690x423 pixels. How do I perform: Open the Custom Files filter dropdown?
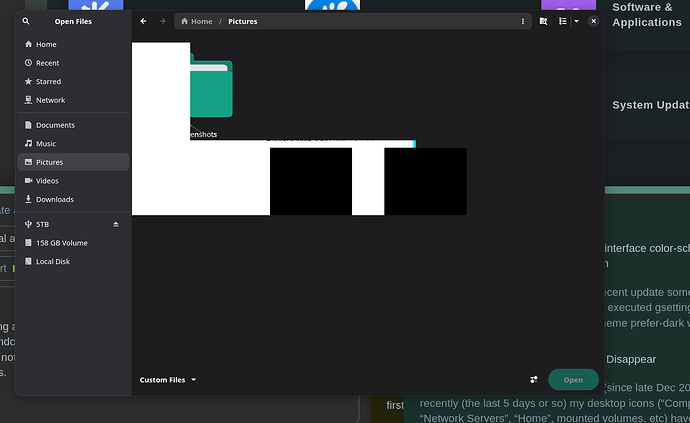168,380
